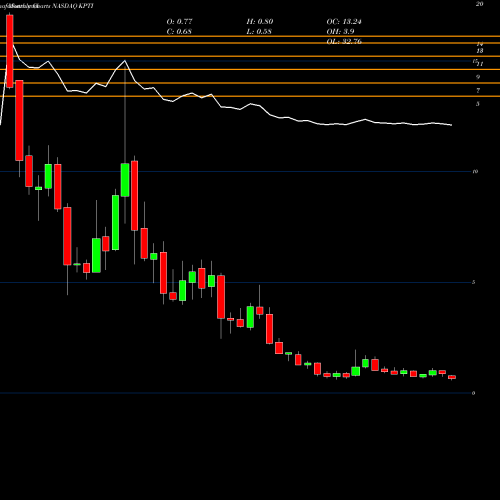Click the "OL: 32.76" reading

344,41
